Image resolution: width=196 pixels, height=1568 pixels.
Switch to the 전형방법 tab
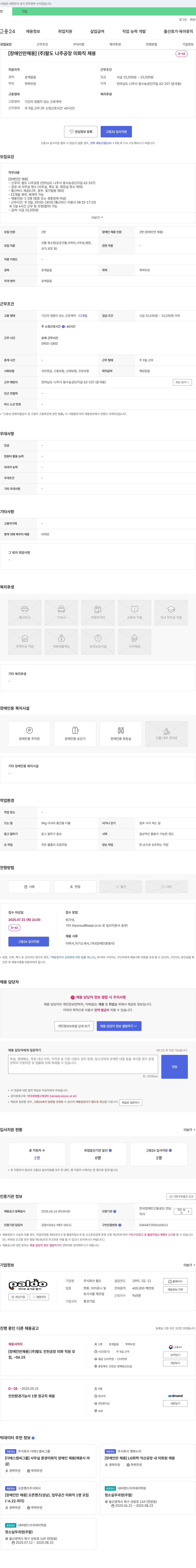coord(151,44)
